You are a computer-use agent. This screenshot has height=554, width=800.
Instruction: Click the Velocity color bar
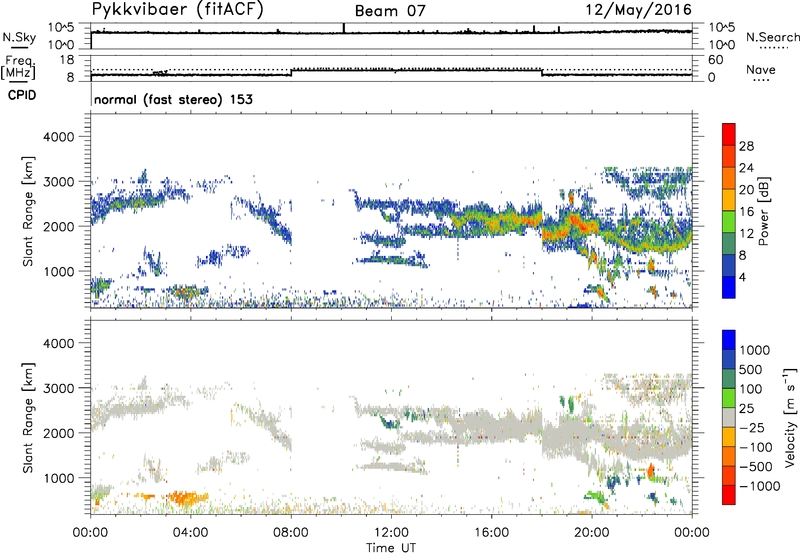[729, 417]
